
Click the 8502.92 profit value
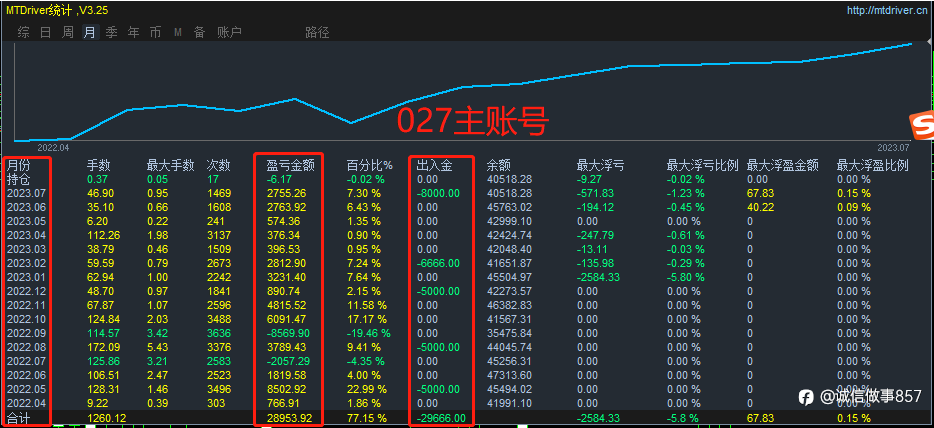point(287,389)
